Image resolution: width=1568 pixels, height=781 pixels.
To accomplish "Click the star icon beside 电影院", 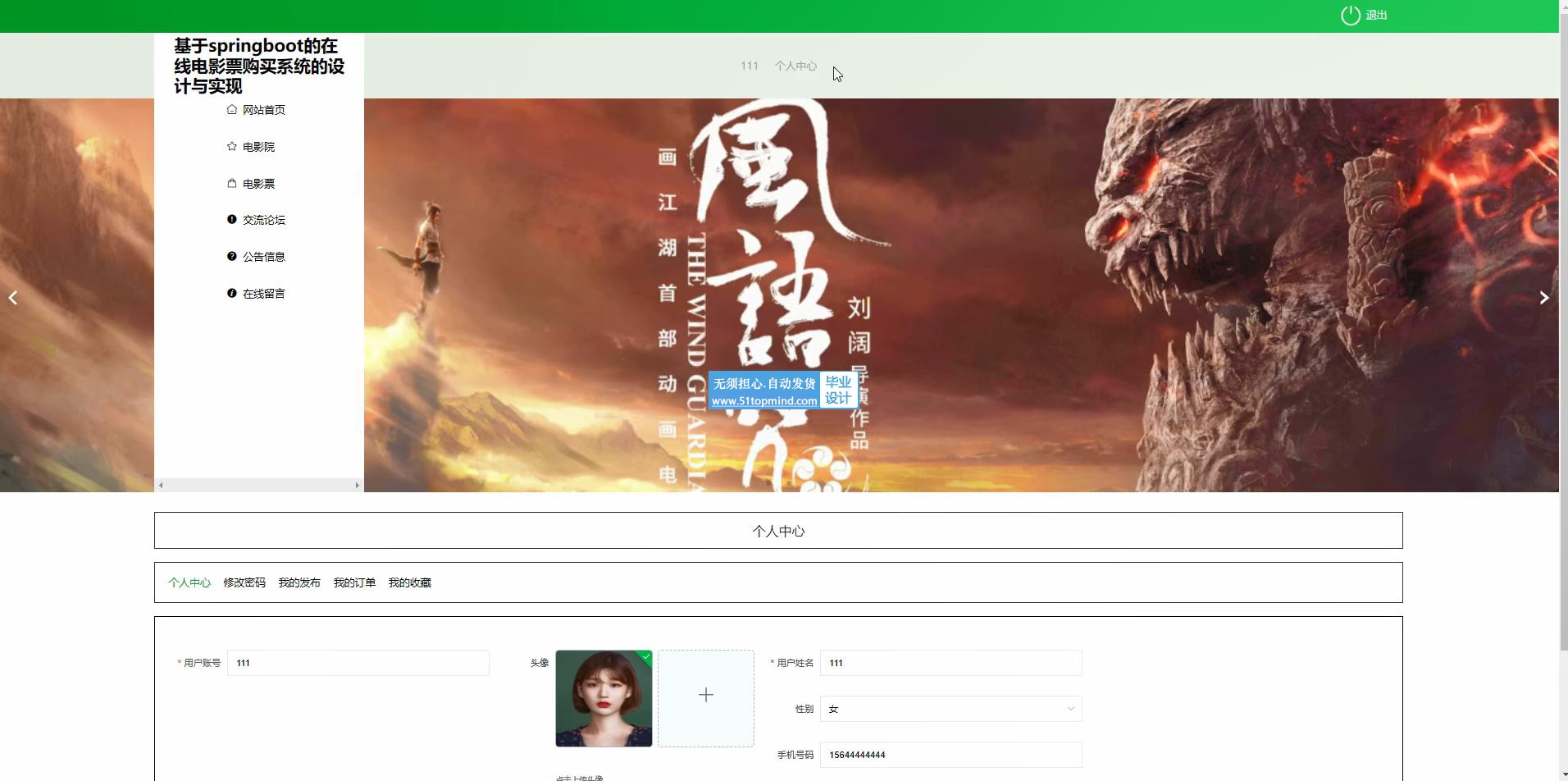I will [x=232, y=146].
